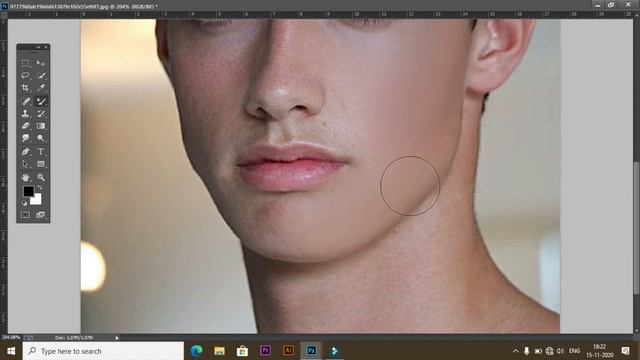This screenshot has height=360, width=640.
Task: Select the Eraser tool
Action: [25, 126]
